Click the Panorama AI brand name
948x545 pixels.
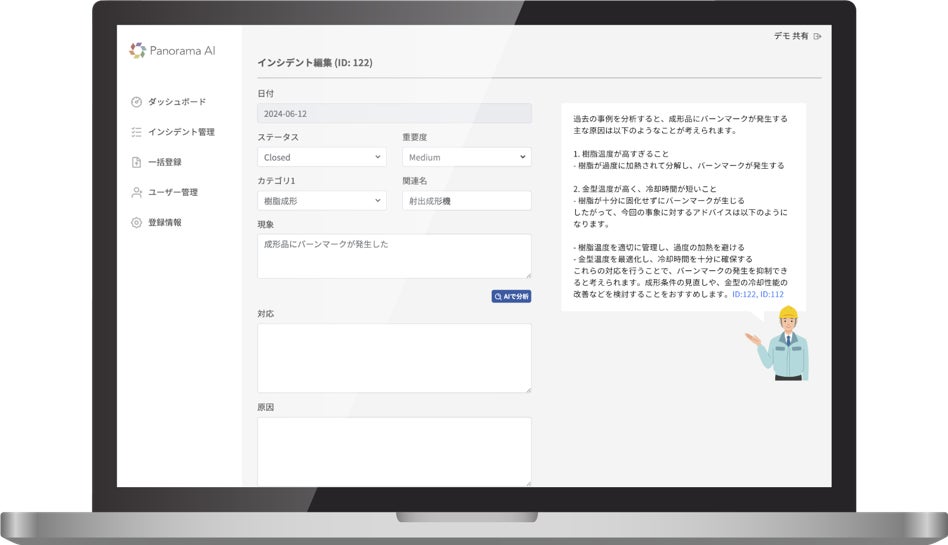tap(183, 51)
